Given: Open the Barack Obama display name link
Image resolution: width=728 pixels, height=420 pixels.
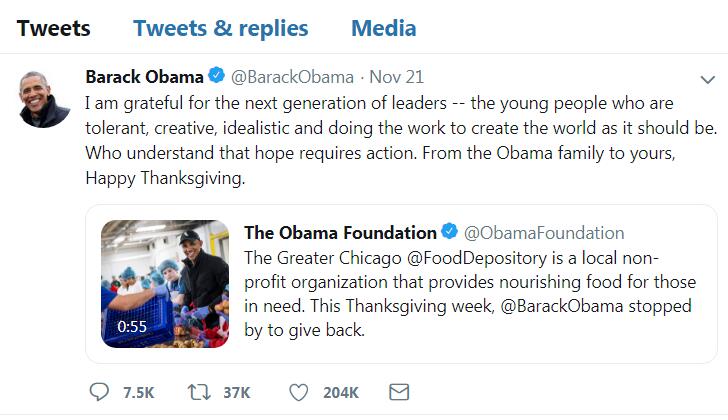Looking at the screenshot, I should tap(144, 77).
